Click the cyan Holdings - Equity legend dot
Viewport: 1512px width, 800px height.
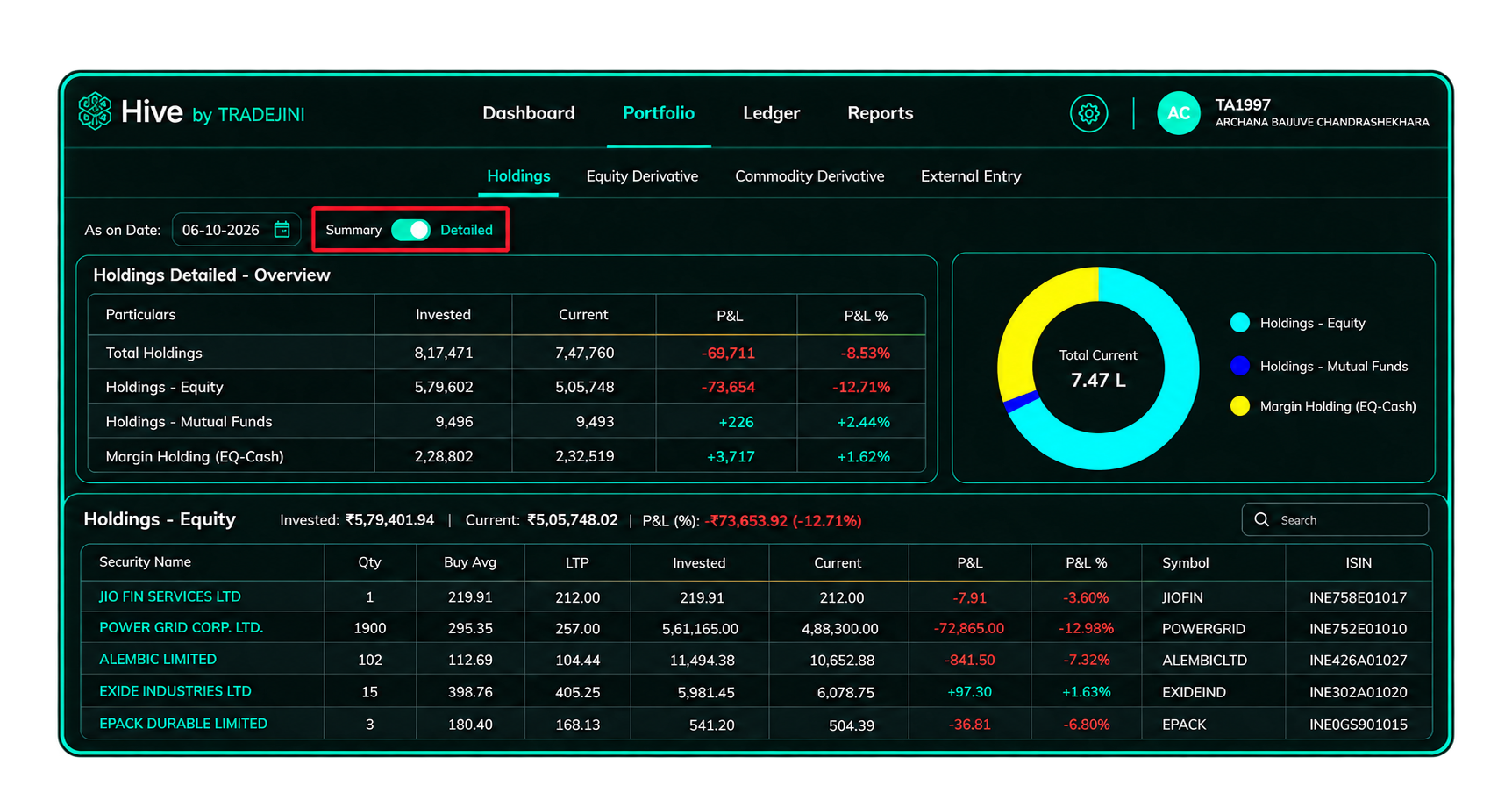click(x=1240, y=323)
